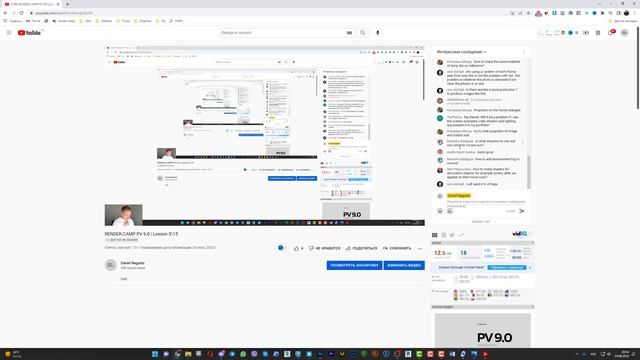
Task: Click the video player area
Action: click(264, 136)
